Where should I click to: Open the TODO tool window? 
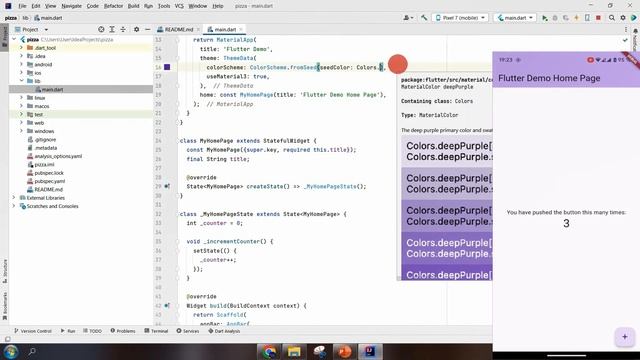pos(92,331)
